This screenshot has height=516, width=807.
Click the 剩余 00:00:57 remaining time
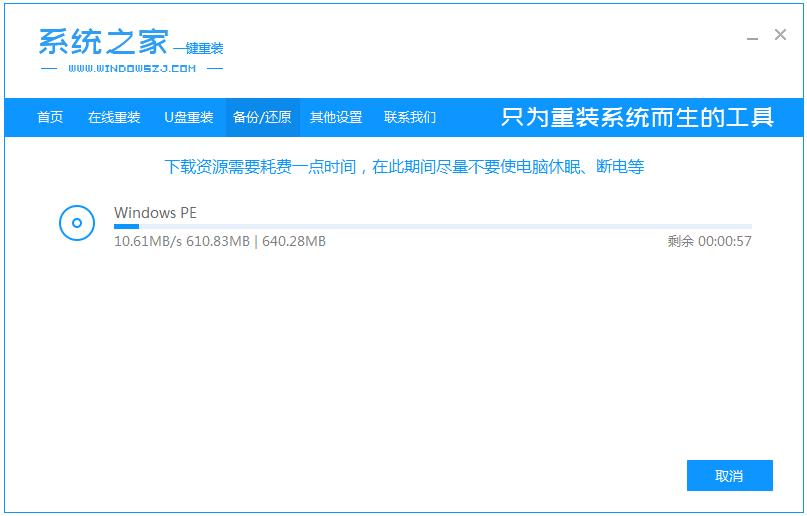click(710, 241)
